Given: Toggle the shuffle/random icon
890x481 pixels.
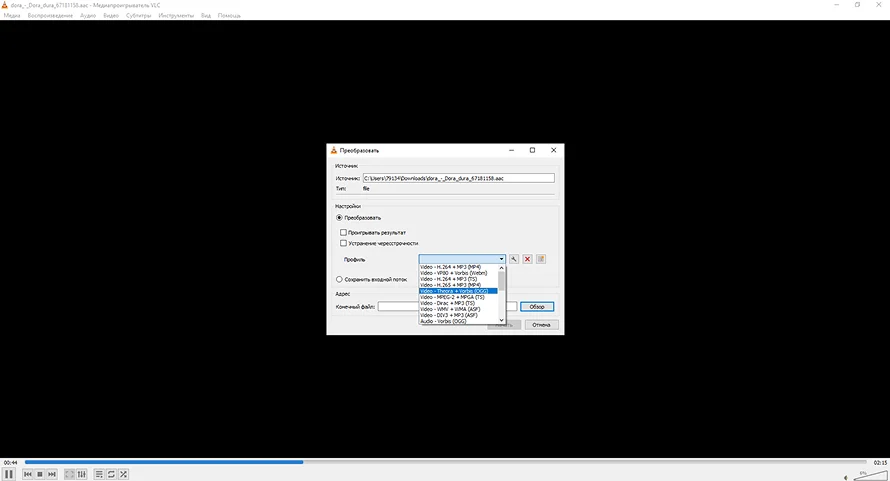Looking at the screenshot, I should [123, 474].
